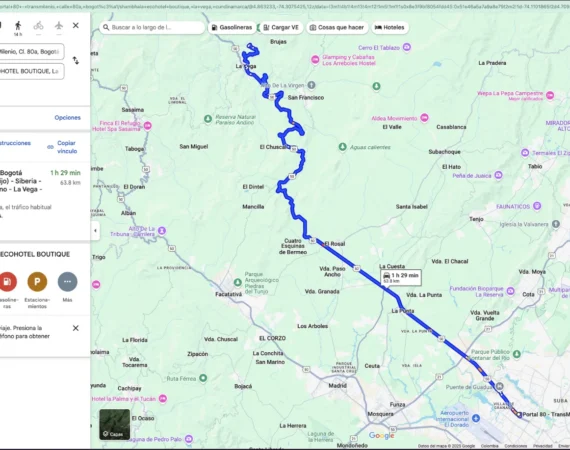Filter map by Cargar VE chip
This screenshot has width=570, height=450.
click(281, 28)
